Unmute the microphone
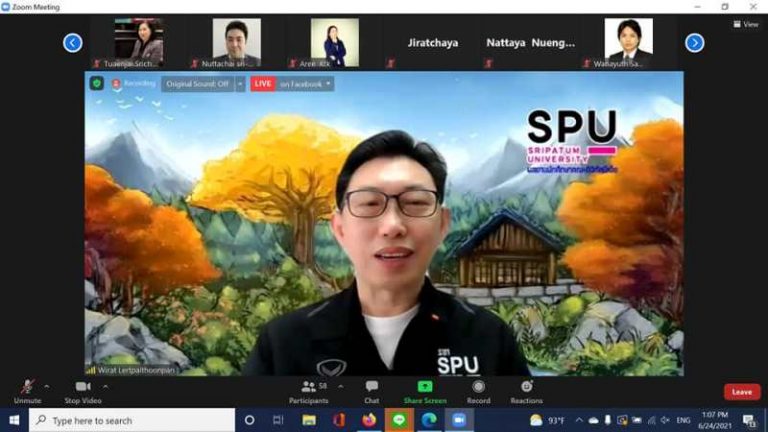768x432 pixels. coord(27,392)
